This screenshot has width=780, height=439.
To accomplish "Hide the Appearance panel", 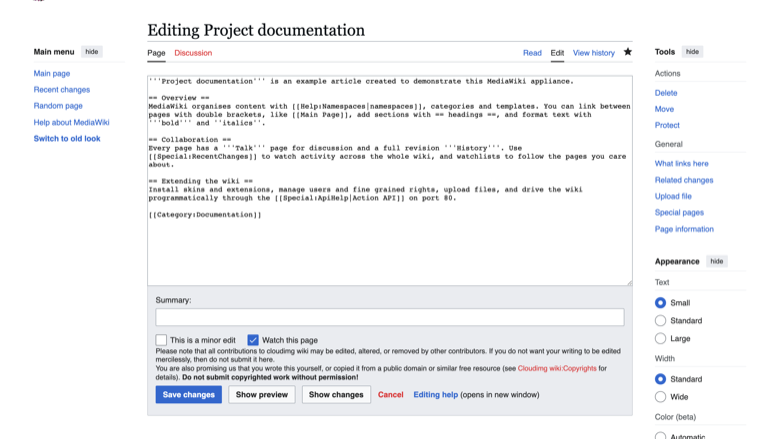I will click(x=716, y=262).
